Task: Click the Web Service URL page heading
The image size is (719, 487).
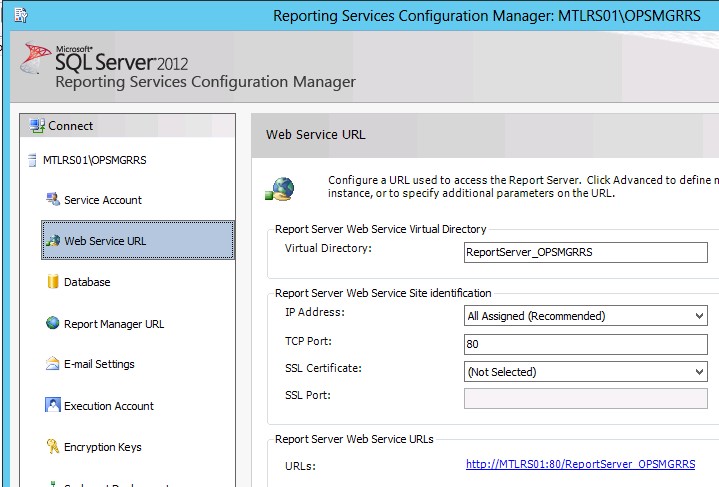Action: click(x=315, y=134)
